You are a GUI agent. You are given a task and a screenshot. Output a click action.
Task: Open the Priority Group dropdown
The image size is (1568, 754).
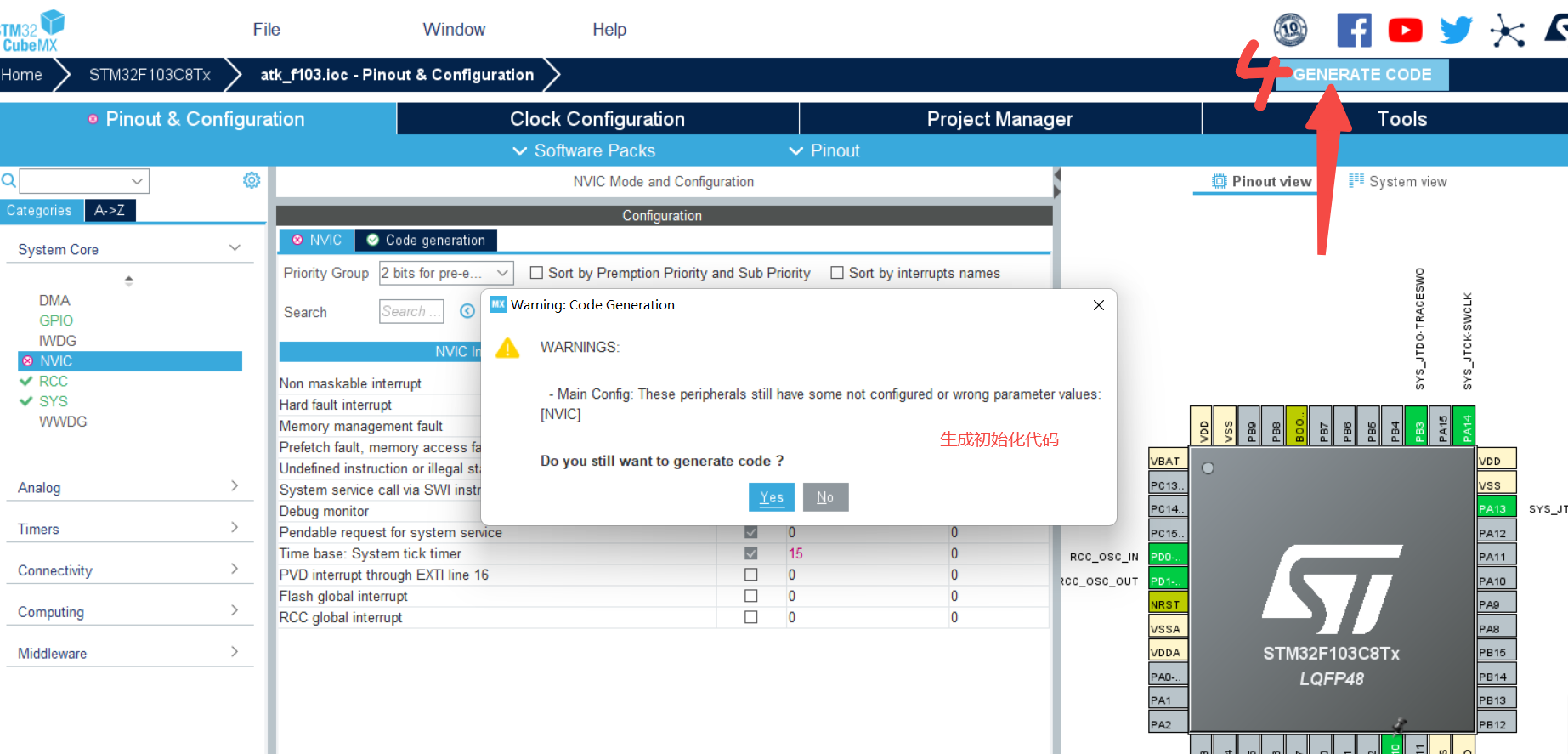coord(446,273)
